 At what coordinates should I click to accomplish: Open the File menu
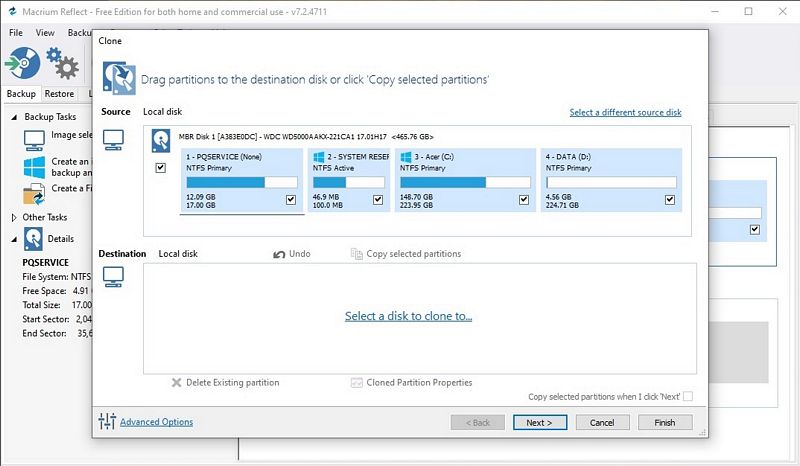[16, 33]
